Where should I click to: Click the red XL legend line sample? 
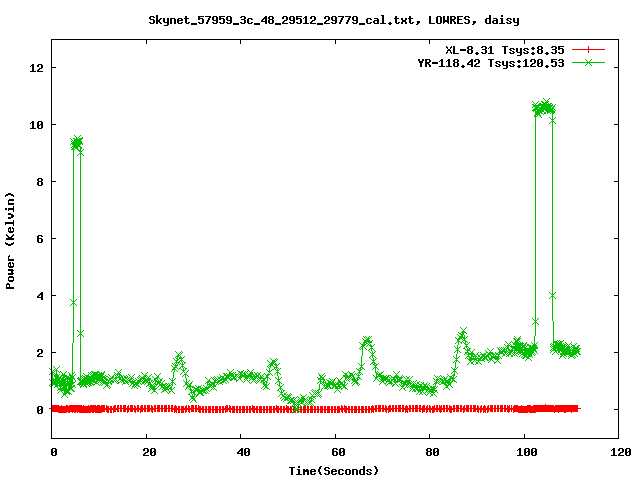588,50
